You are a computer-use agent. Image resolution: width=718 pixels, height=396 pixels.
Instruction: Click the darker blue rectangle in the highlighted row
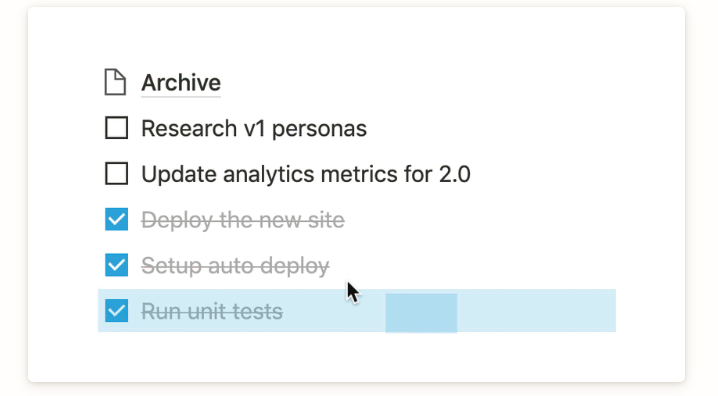tap(421, 313)
